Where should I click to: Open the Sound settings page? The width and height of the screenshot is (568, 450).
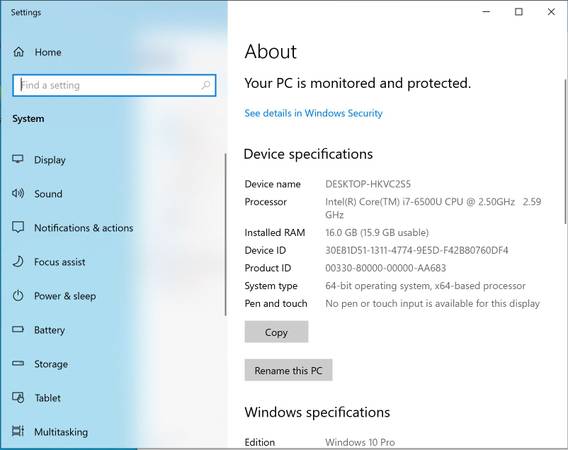coord(48,194)
